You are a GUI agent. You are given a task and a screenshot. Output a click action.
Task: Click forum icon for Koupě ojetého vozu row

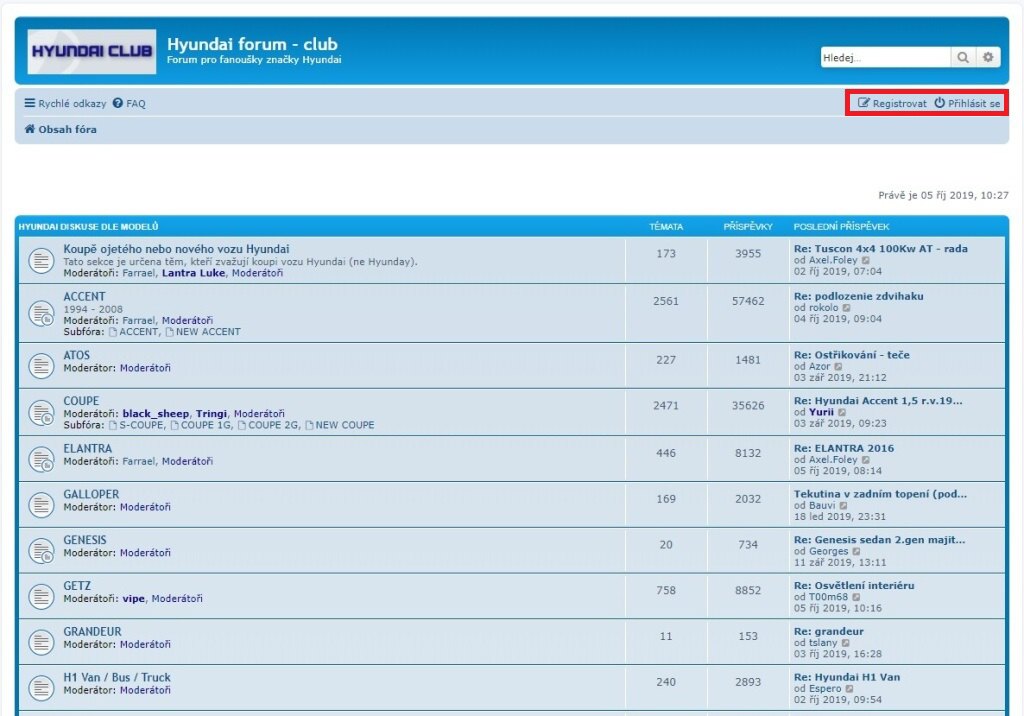click(40, 261)
